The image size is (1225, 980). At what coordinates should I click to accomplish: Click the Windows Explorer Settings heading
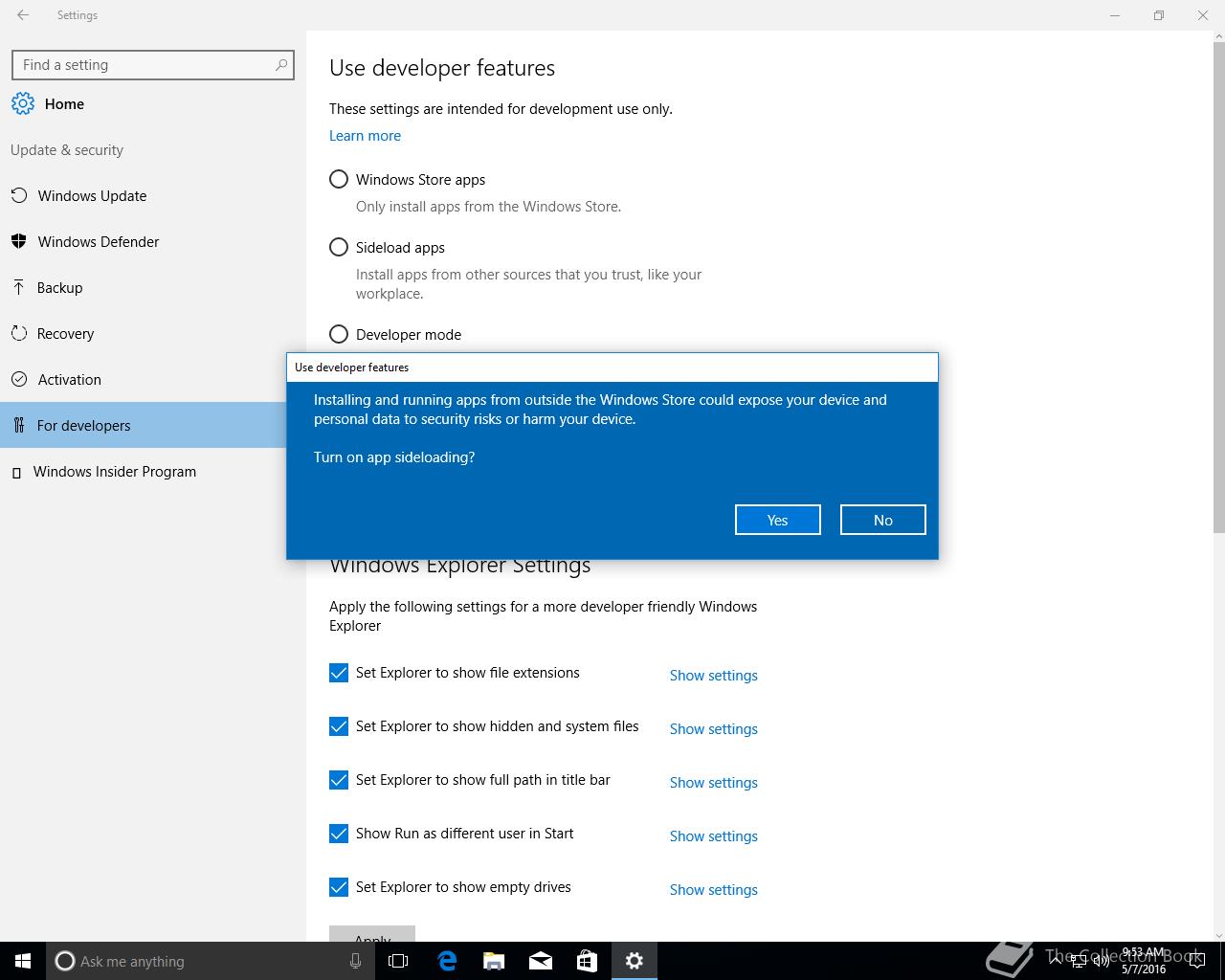click(x=459, y=565)
